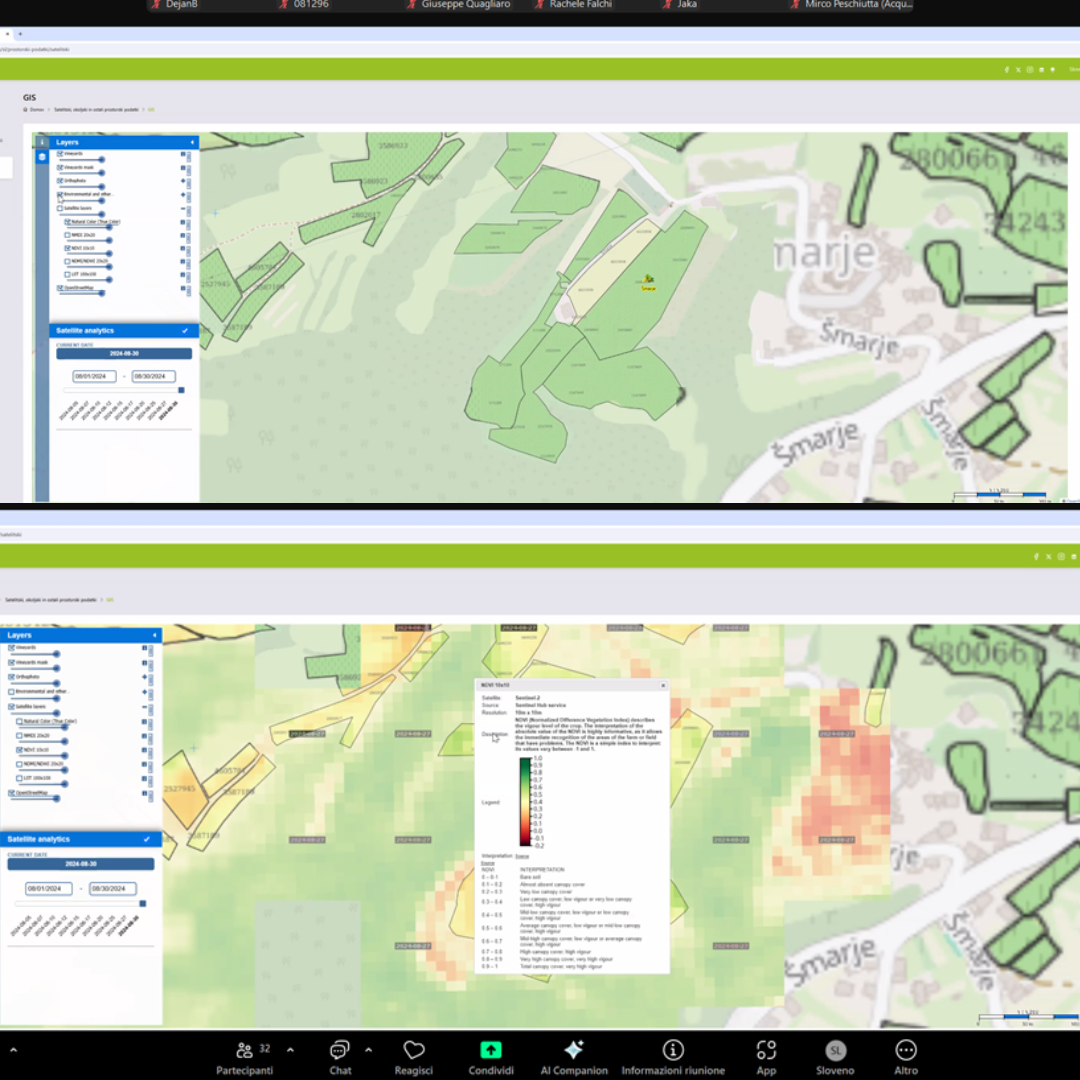
Task: Expand Orthophoto group plus icon in upper panel
Action: 183,180
